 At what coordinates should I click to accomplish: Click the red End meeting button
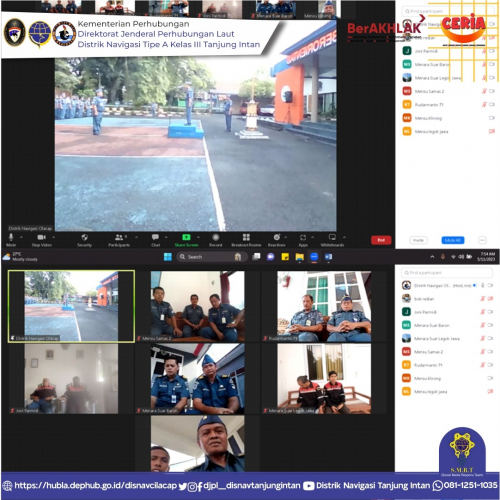(x=381, y=240)
